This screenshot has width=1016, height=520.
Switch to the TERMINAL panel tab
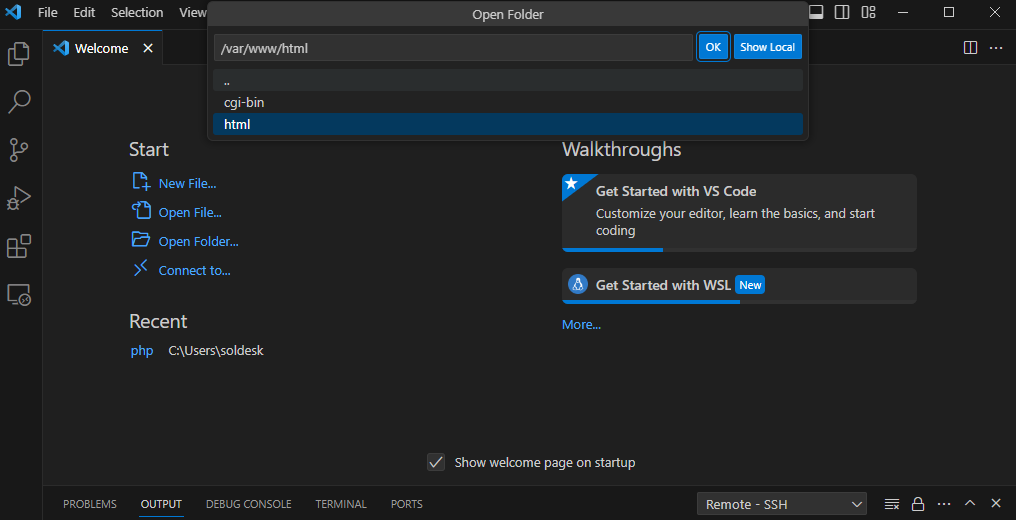[341, 504]
